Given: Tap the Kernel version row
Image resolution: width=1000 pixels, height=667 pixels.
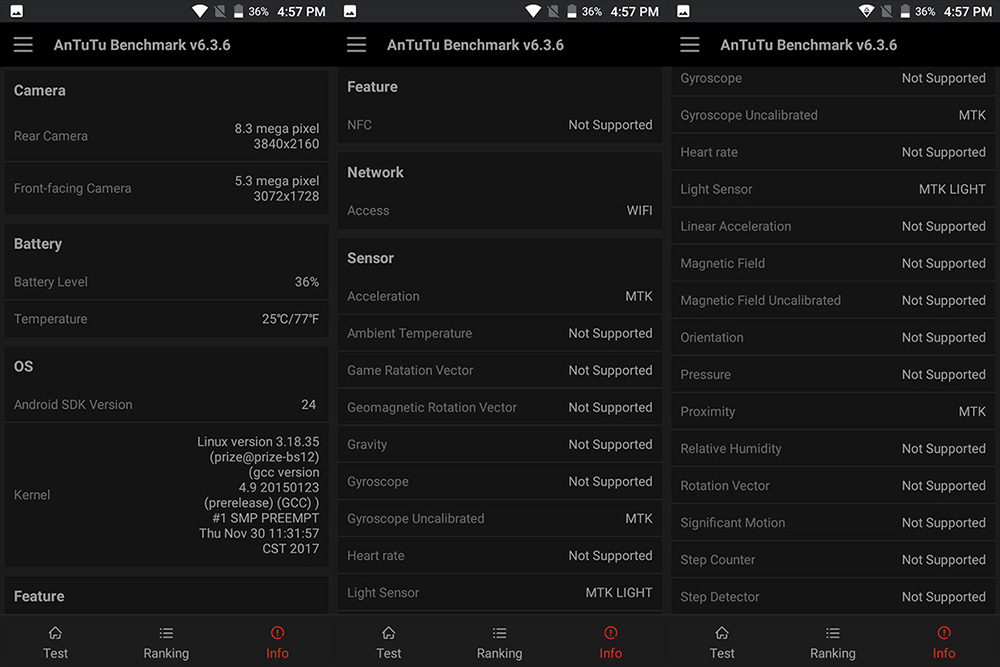Looking at the screenshot, I should point(166,495).
